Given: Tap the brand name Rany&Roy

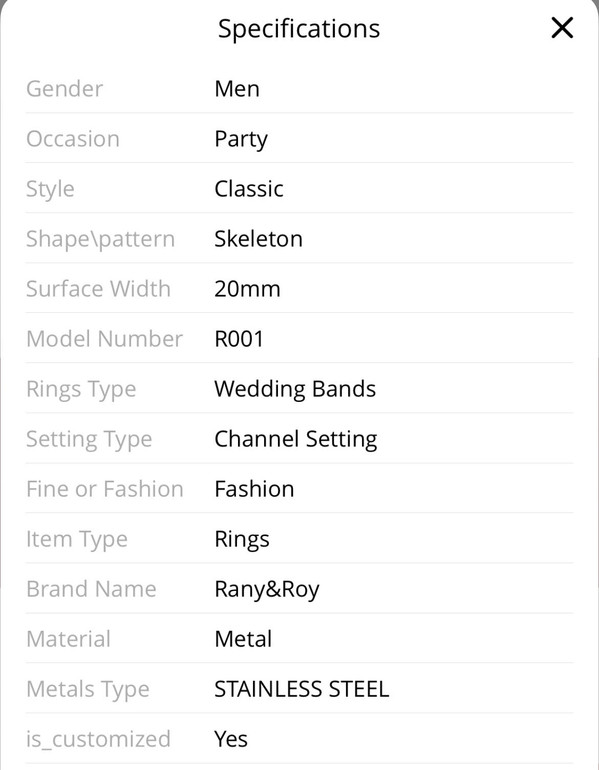Looking at the screenshot, I should click(x=267, y=589).
